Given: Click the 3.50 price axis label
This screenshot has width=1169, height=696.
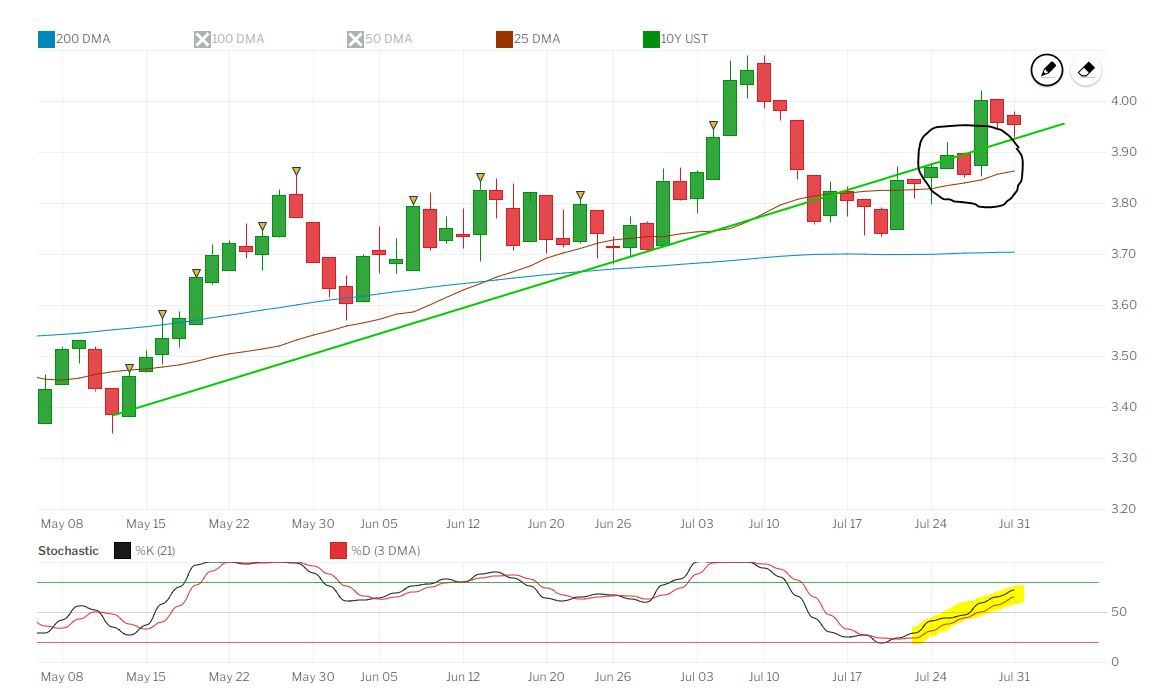Looking at the screenshot, I should coord(1124,355).
